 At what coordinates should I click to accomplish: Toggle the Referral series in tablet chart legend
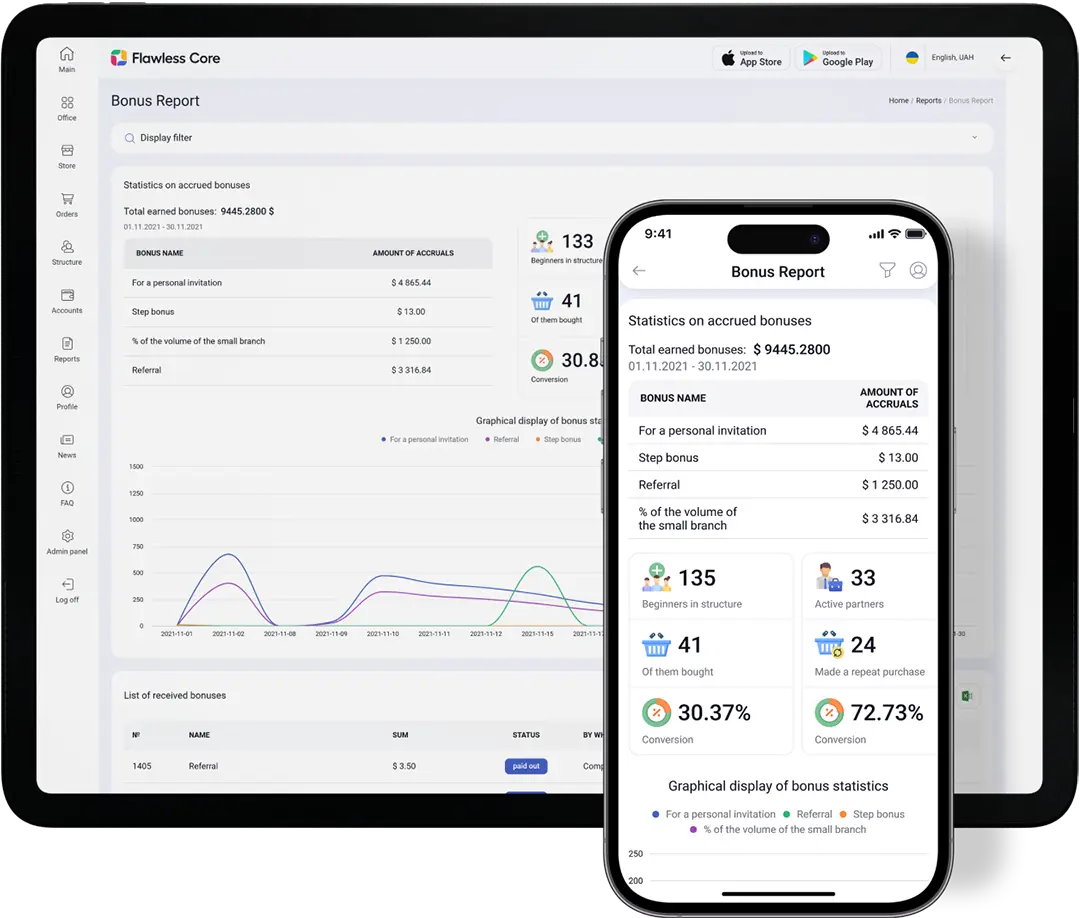(x=502, y=439)
